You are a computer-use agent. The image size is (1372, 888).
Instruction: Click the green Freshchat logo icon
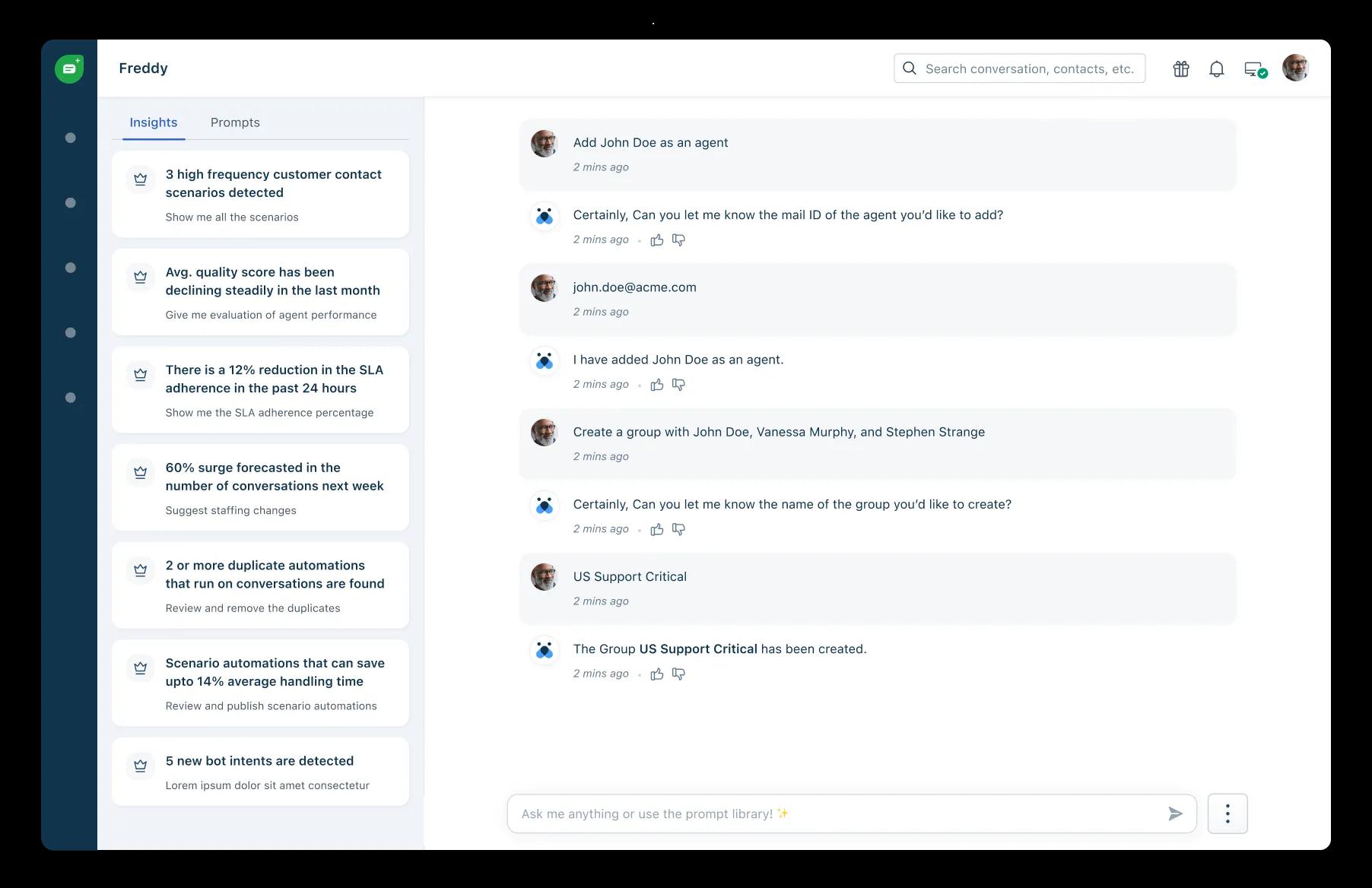(69, 69)
